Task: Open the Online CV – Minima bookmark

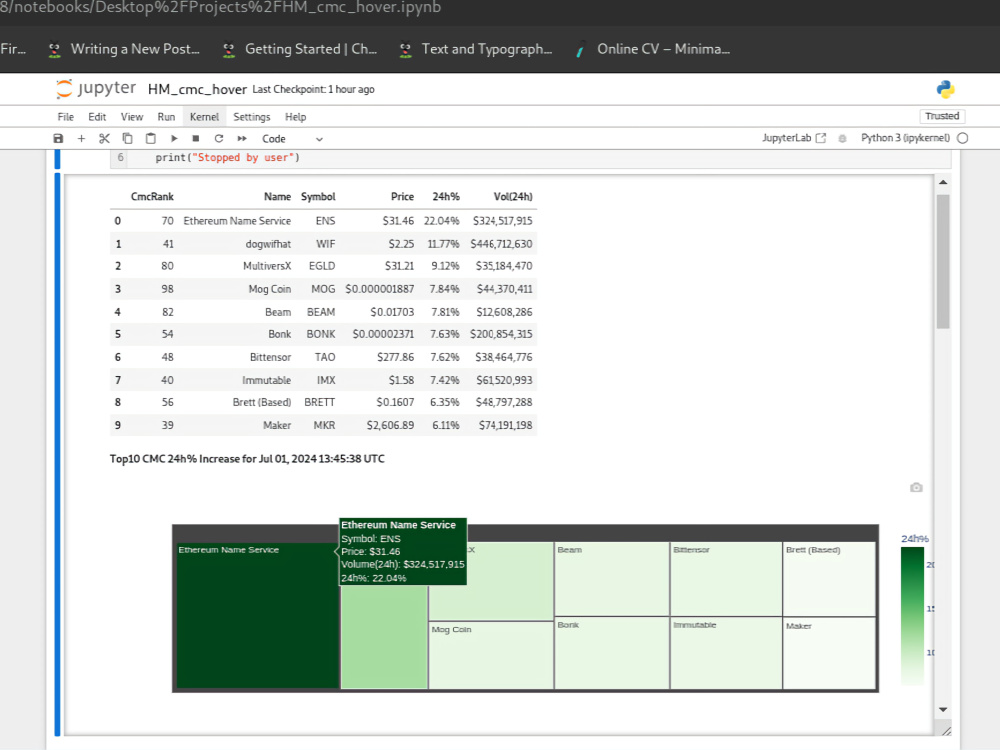Action: click(x=652, y=49)
